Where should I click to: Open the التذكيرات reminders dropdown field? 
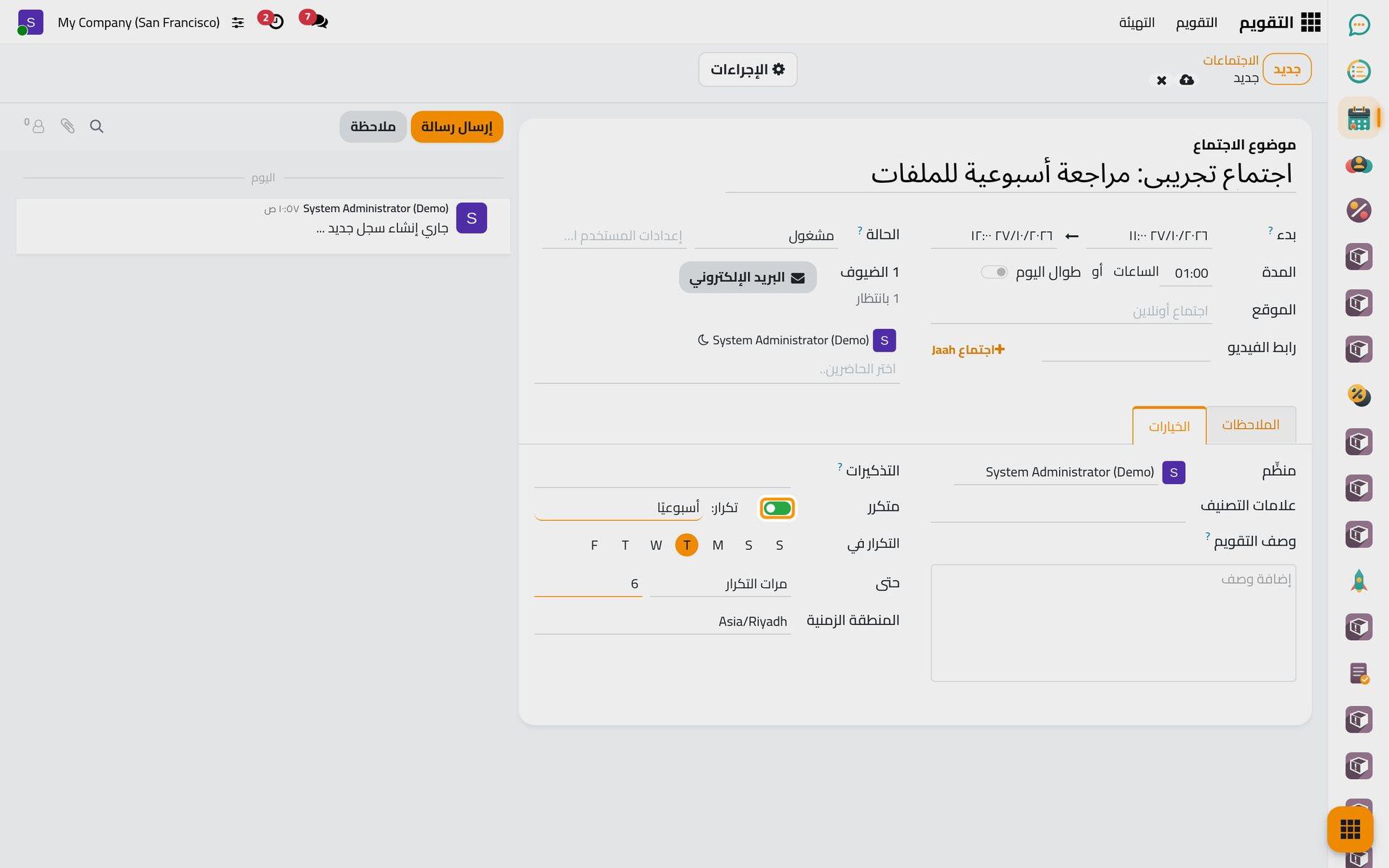pos(663,474)
